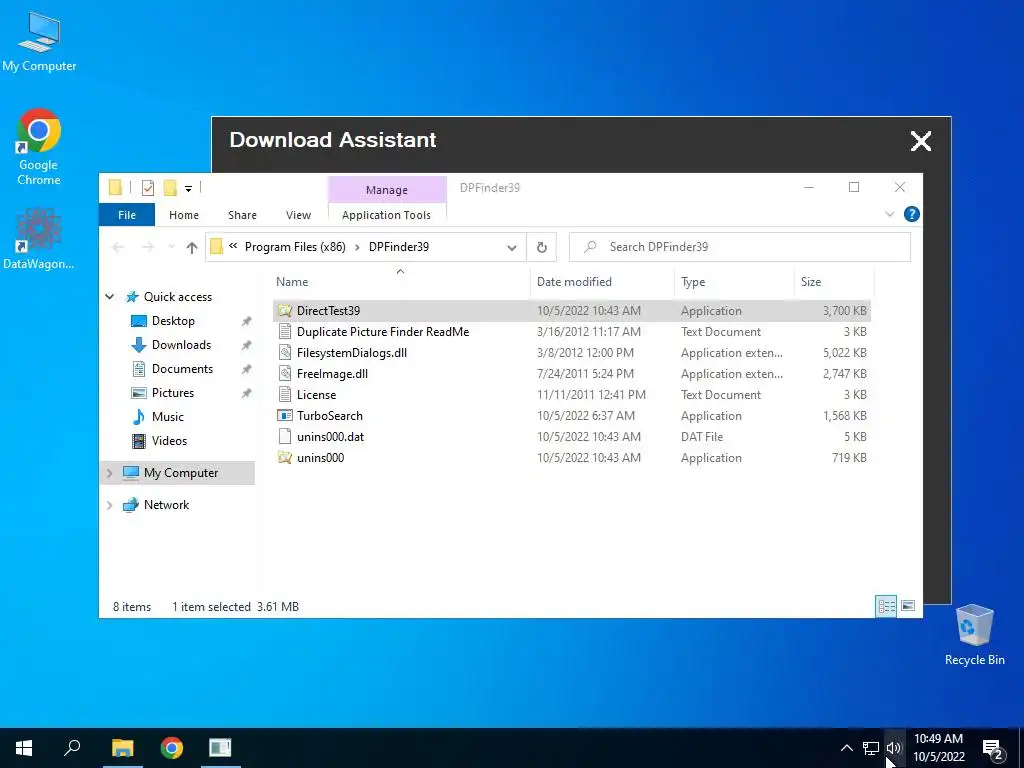Open Explorer Help icon
The width and height of the screenshot is (1024, 768).
point(912,214)
